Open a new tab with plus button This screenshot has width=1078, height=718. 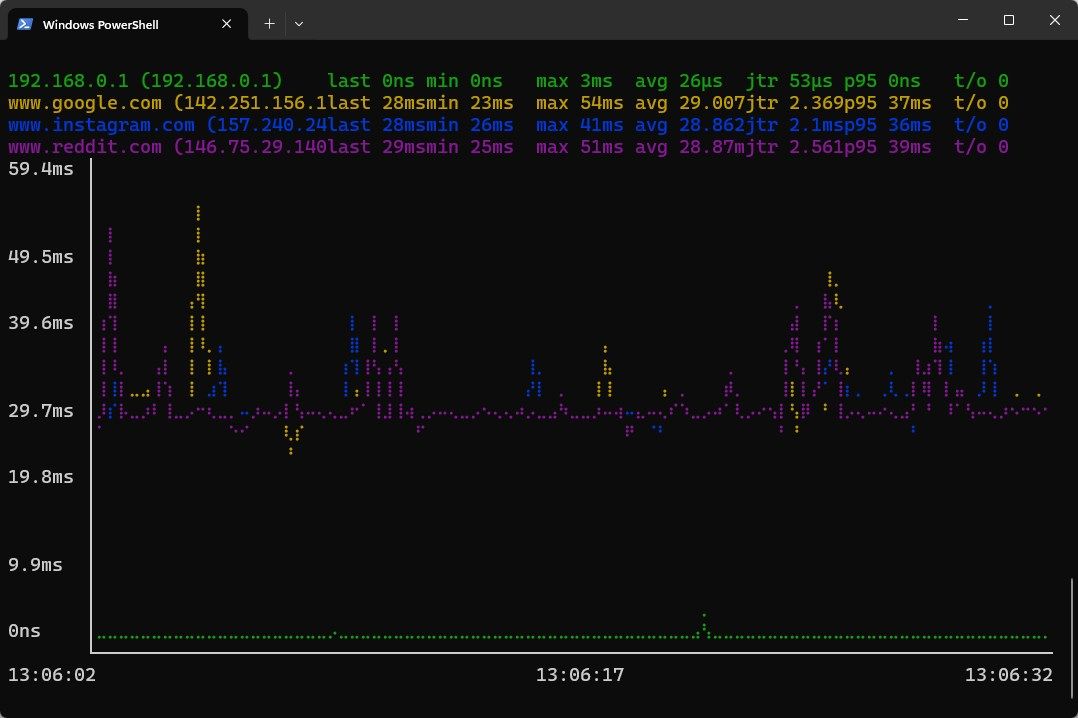click(270, 23)
